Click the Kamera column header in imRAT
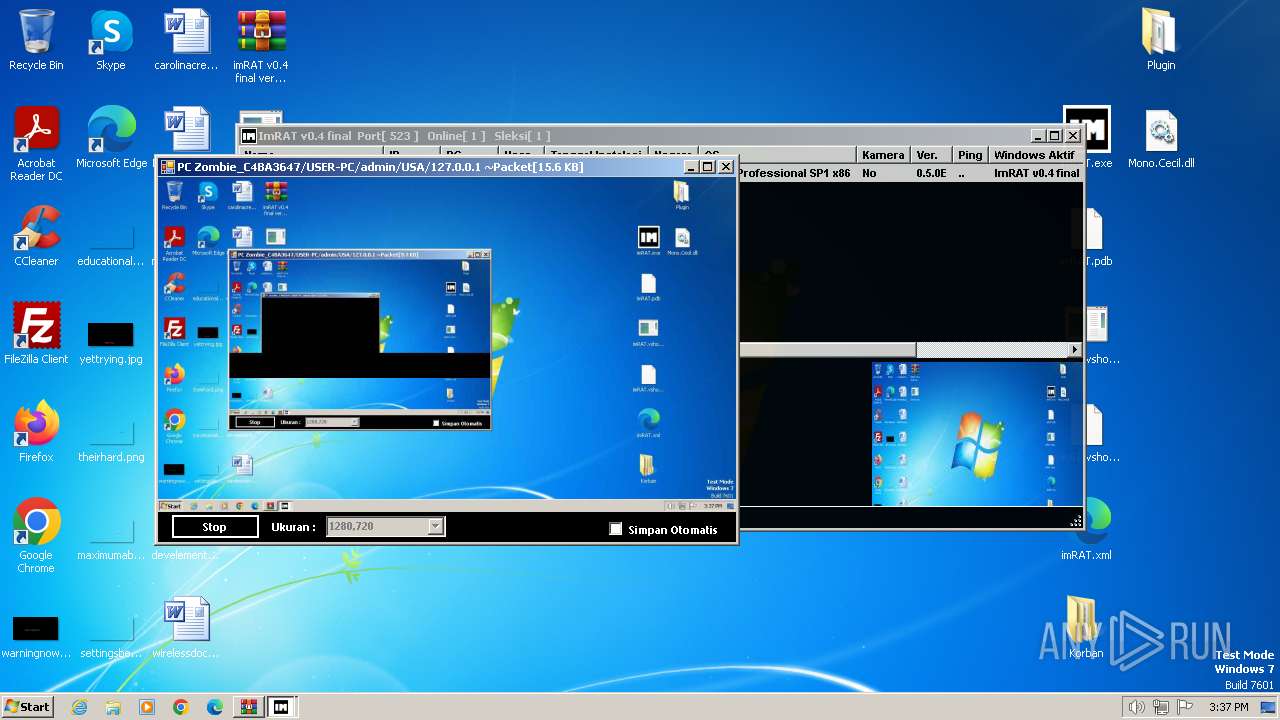The height and width of the screenshot is (720, 1280). click(x=883, y=155)
